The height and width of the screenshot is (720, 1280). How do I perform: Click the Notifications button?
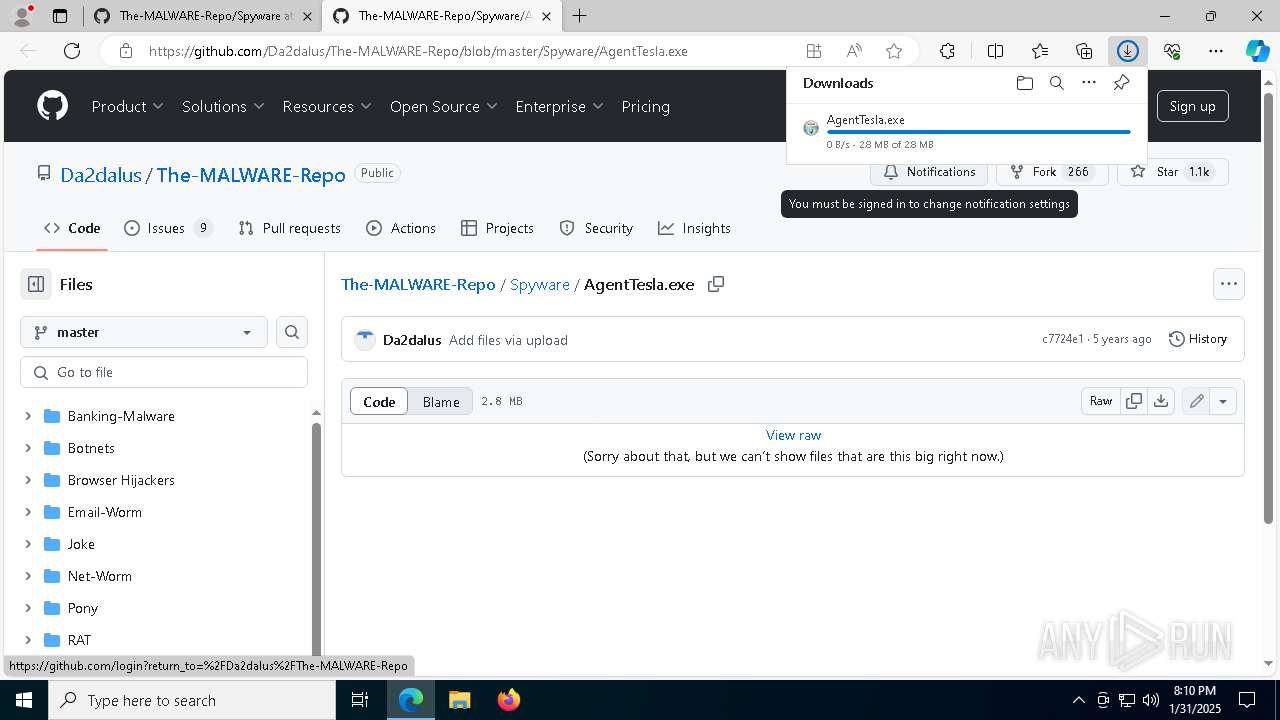coord(929,172)
